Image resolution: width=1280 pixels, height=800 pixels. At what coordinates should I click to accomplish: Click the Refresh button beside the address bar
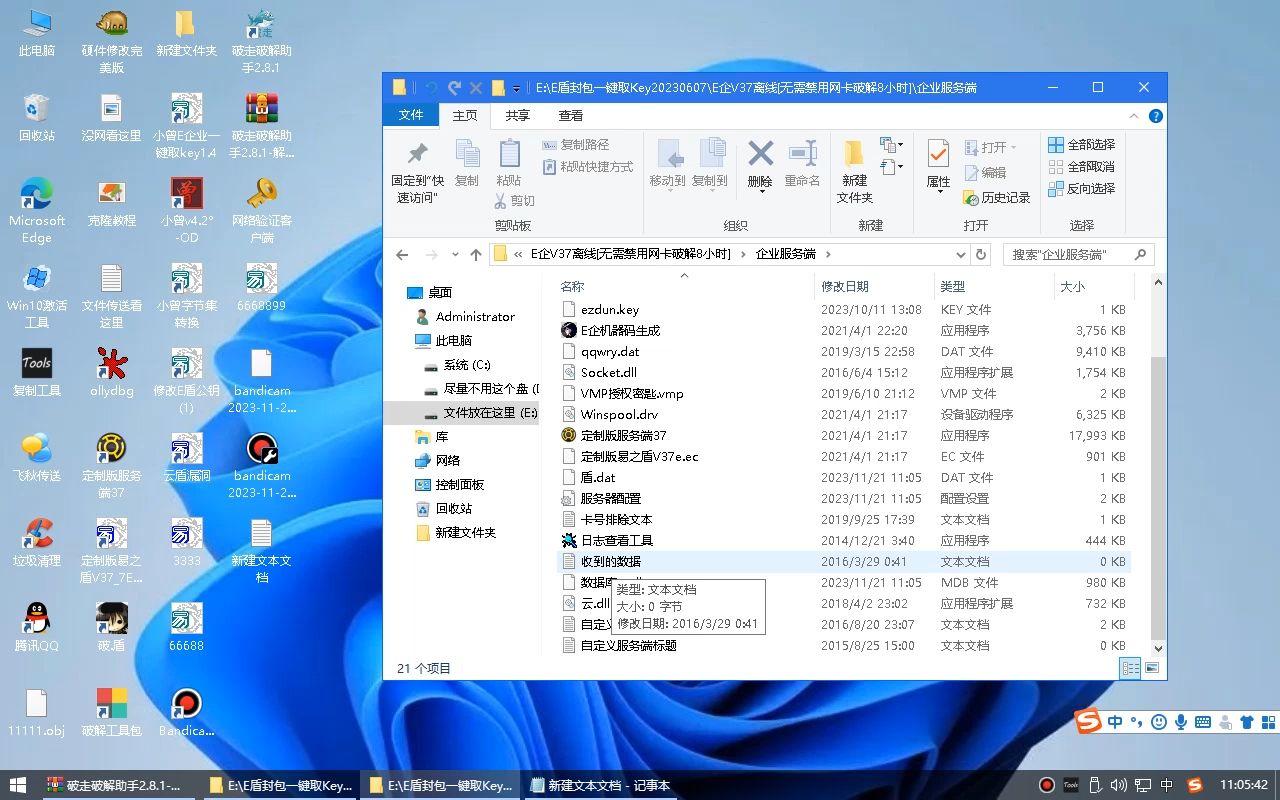pos(981,254)
